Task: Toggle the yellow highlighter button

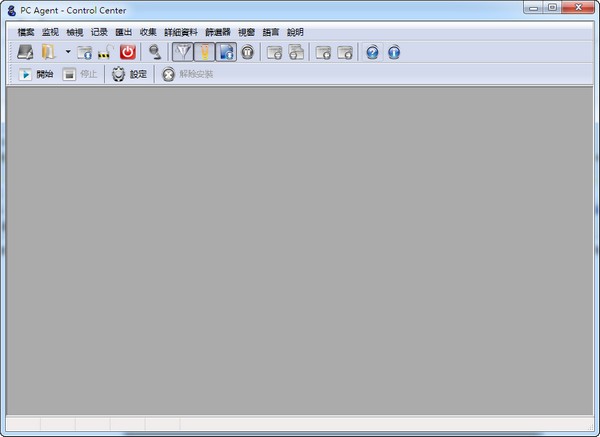Action: [204, 52]
